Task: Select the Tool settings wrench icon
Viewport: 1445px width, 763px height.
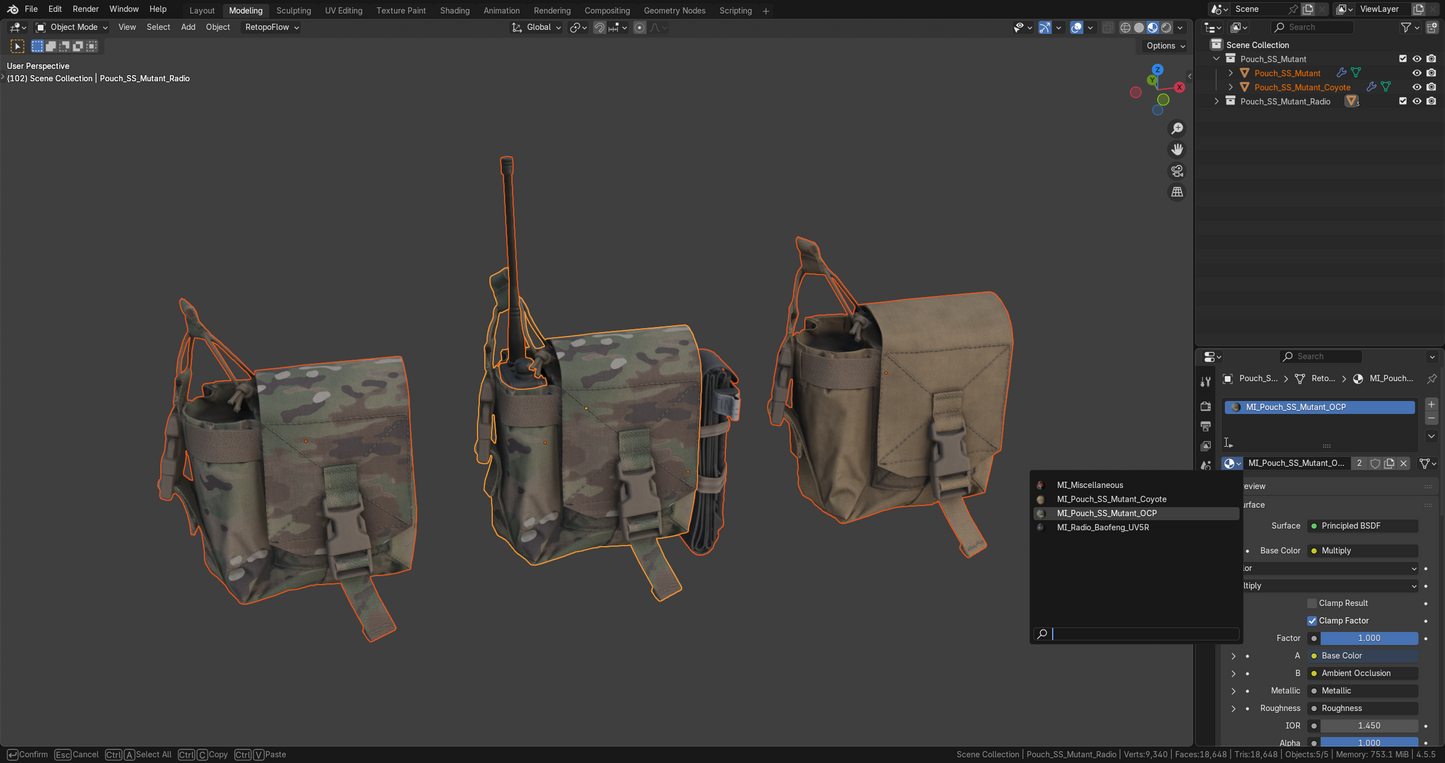Action: (x=1206, y=381)
